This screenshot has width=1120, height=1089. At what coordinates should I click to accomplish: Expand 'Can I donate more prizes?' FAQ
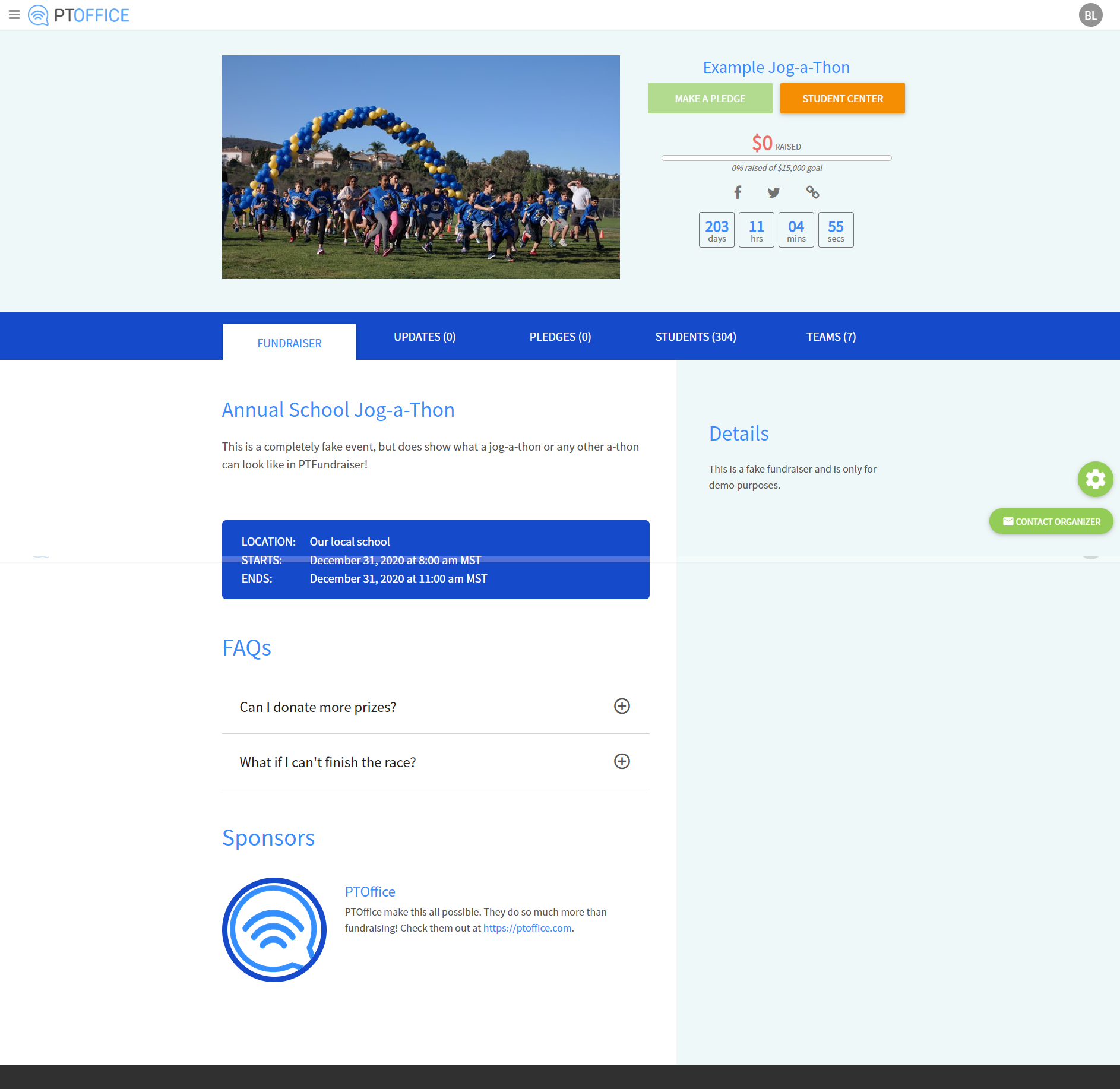(436, 707)
